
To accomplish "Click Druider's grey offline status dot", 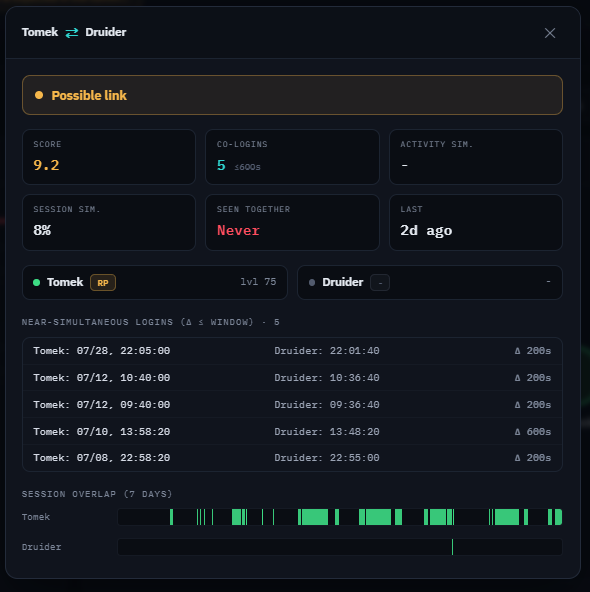I will click(312, 282).
